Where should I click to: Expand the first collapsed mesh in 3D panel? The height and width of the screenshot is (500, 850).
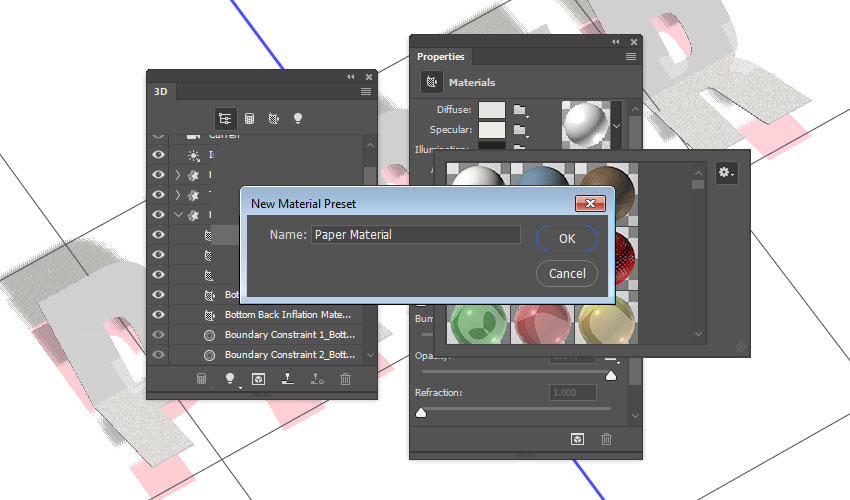(x=178, y=175)
